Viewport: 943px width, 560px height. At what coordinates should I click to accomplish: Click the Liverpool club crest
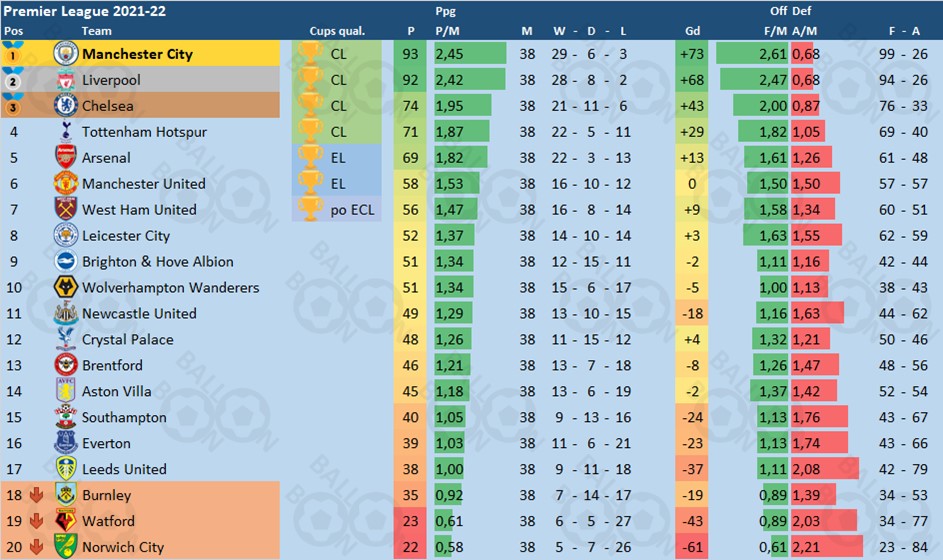point(66,79)
